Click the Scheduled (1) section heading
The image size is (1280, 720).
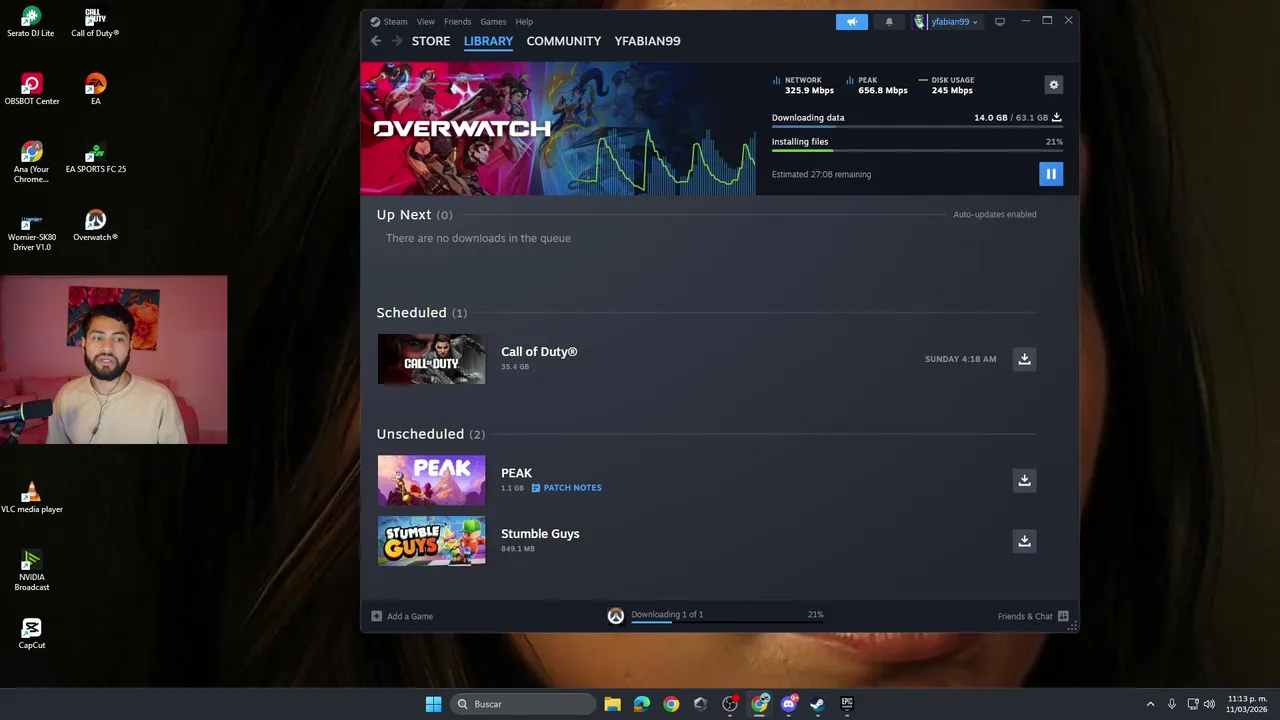[421, 313]
